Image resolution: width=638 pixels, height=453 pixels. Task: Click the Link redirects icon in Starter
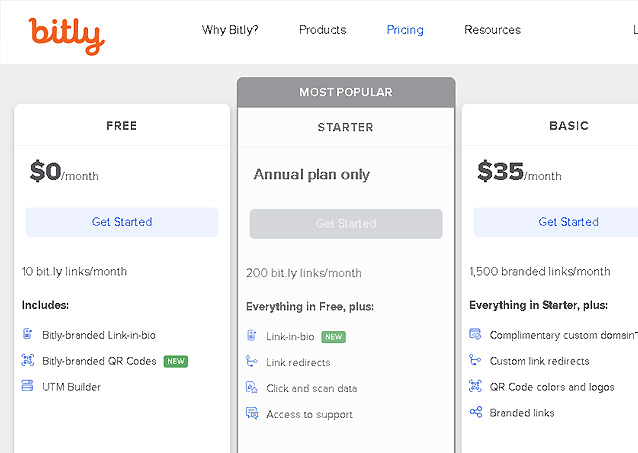[x=251, y=361]
